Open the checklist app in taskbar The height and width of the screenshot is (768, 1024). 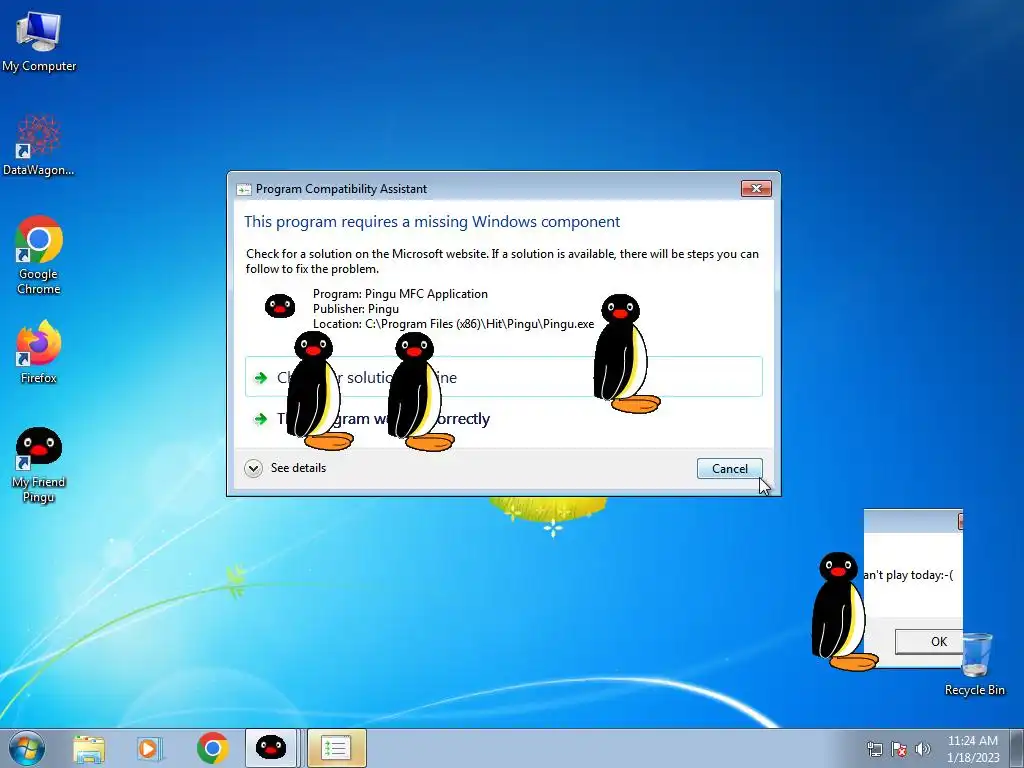[336, 748]
